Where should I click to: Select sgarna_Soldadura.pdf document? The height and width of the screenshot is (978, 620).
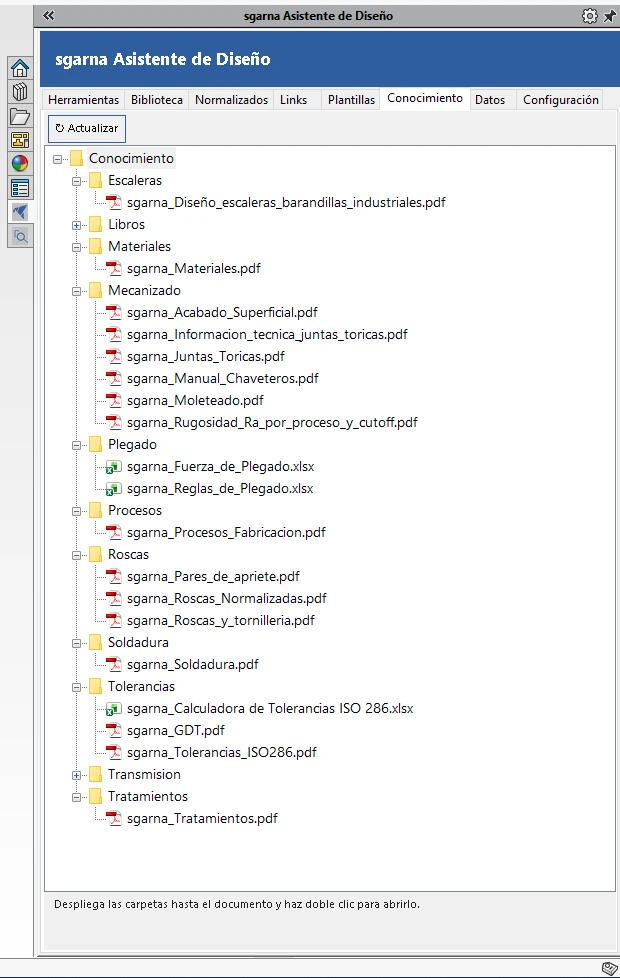(192, 664)
